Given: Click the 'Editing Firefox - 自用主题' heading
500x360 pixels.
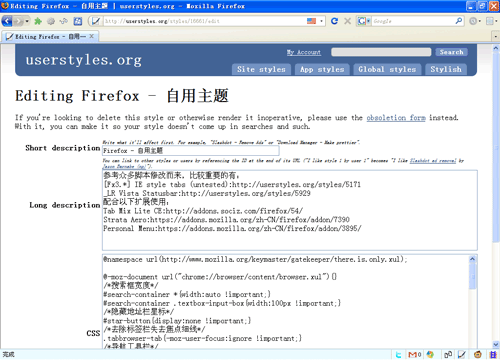Looking at the screenshot, I should [122, 96].
